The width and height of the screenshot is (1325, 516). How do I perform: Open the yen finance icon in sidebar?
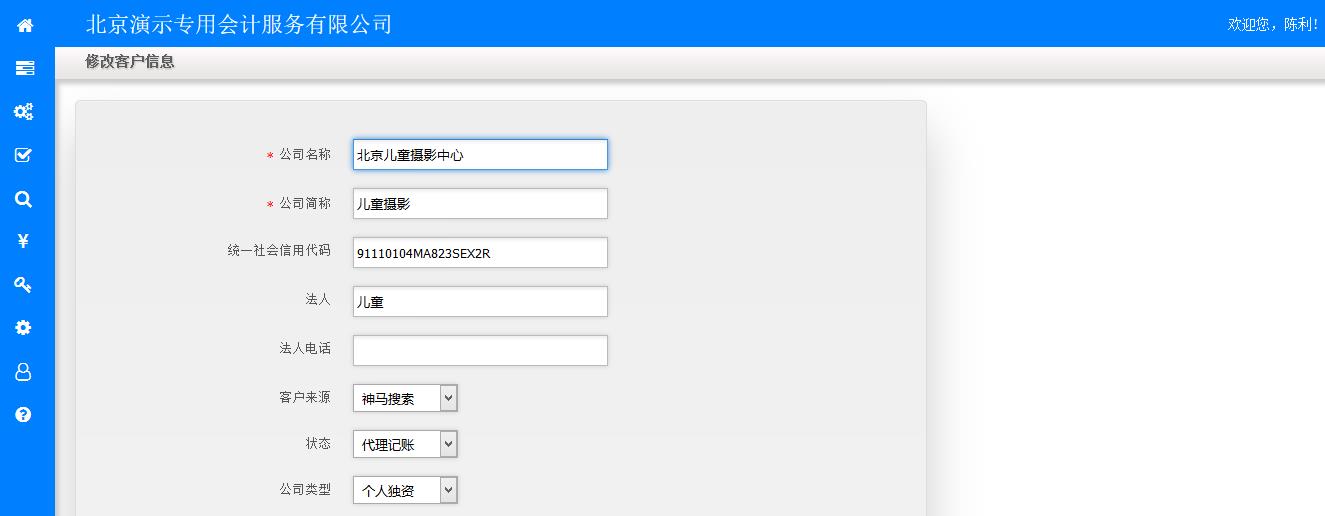(x=24, y=241)
